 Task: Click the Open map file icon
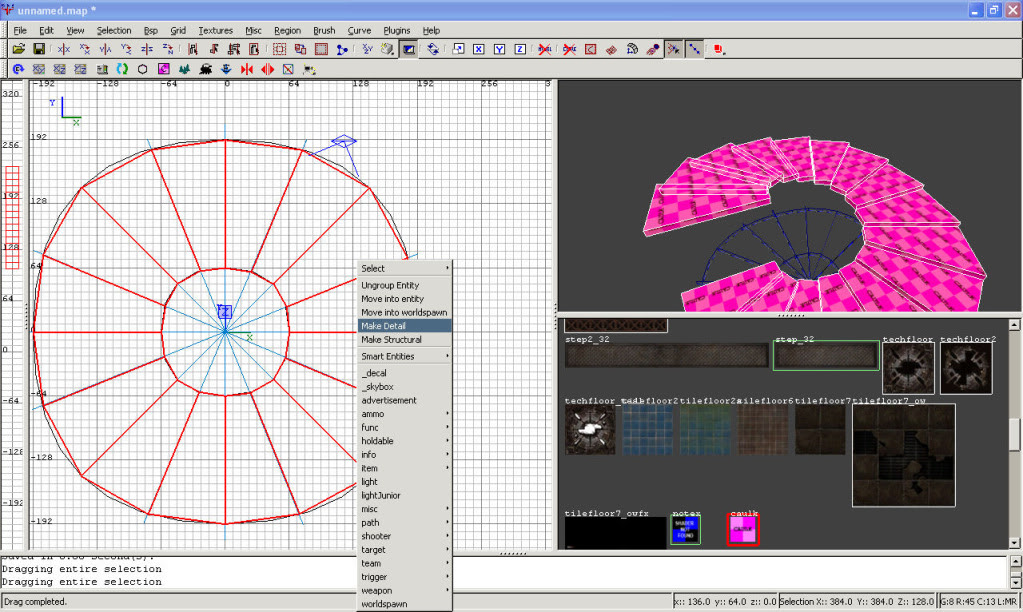tap(18, 49)
